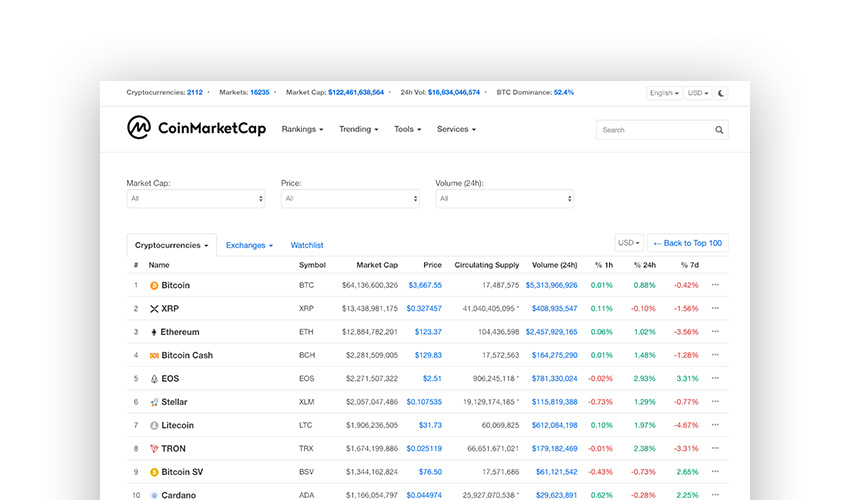Open more options for EOS row
This screenshot has height=500, width=850.
(x=715, y=378)
